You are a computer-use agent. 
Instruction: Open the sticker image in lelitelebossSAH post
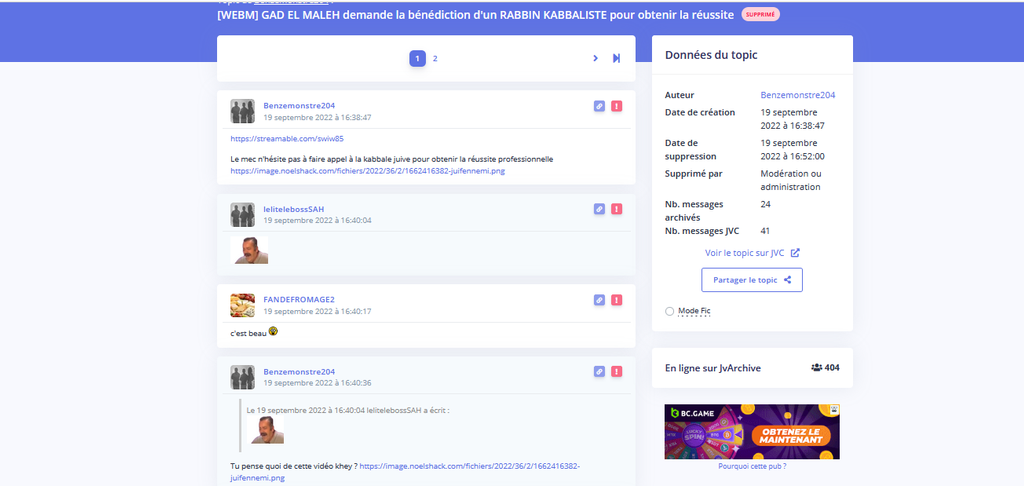tap(249, 250)
